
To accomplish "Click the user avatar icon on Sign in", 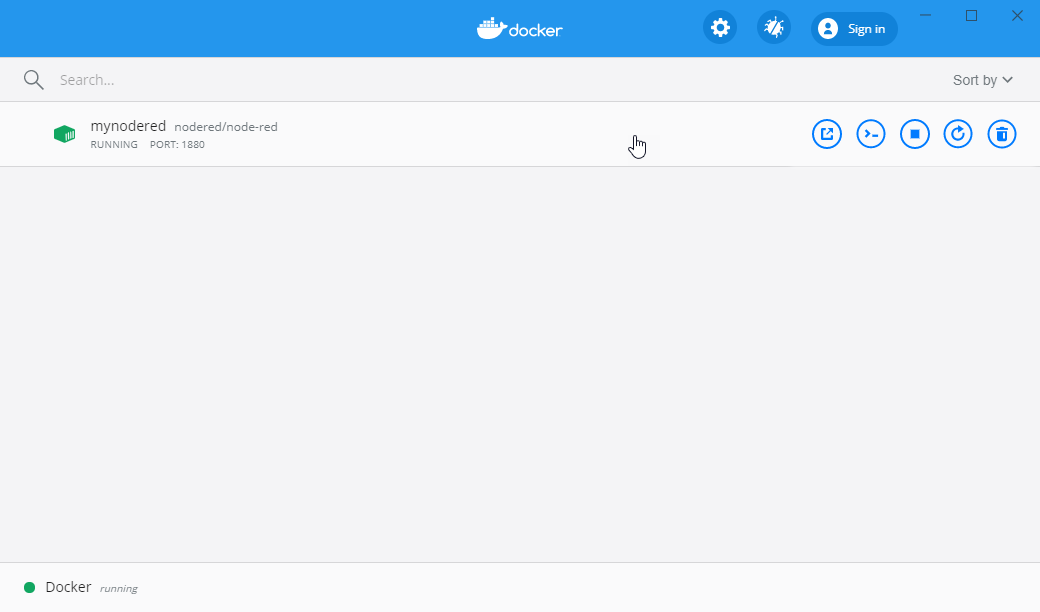I will [x=827, y=28].
